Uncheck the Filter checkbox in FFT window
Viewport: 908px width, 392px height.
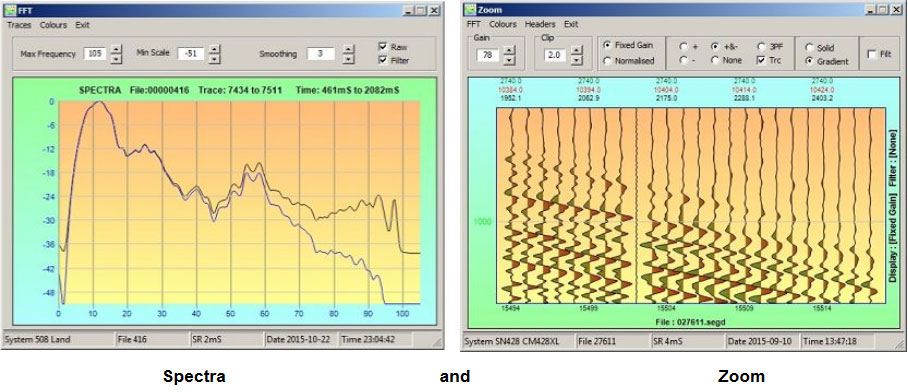point(382,59)
